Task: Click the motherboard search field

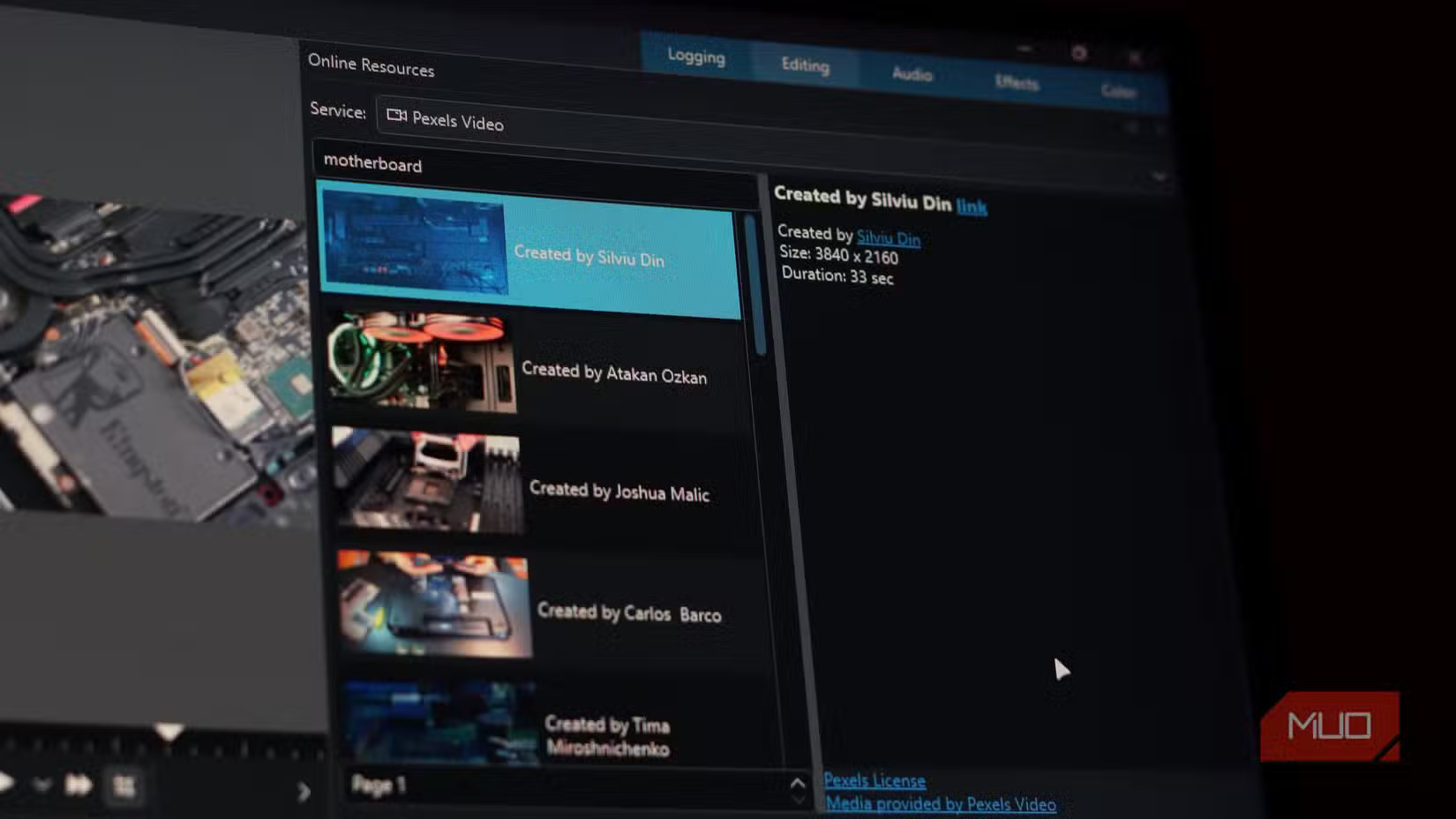Action: coord(529,166)
